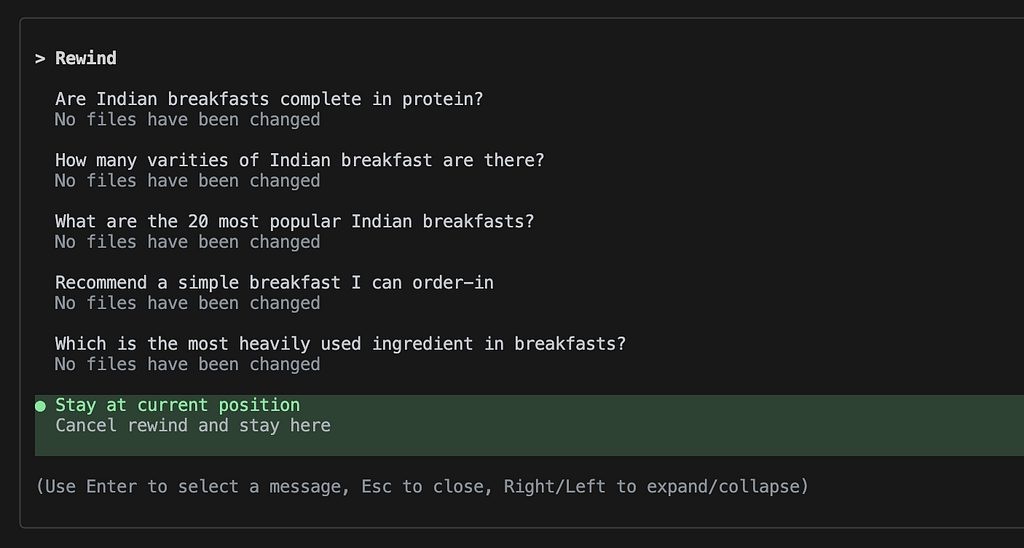Click 'No files have been changed' under 20 most popular
This screenshot has width=1024, height=548.
tap(187, 242)
